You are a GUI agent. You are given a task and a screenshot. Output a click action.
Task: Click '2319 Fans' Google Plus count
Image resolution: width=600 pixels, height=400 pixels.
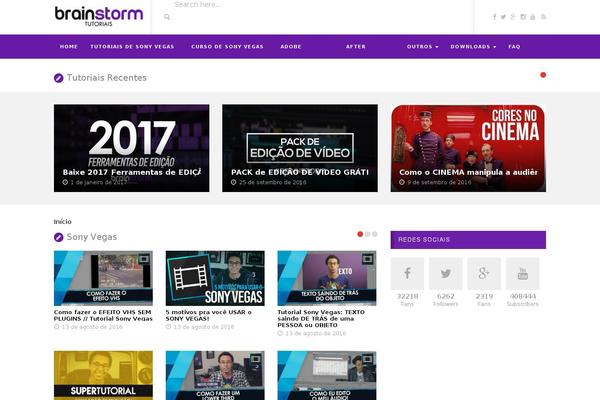484,299
